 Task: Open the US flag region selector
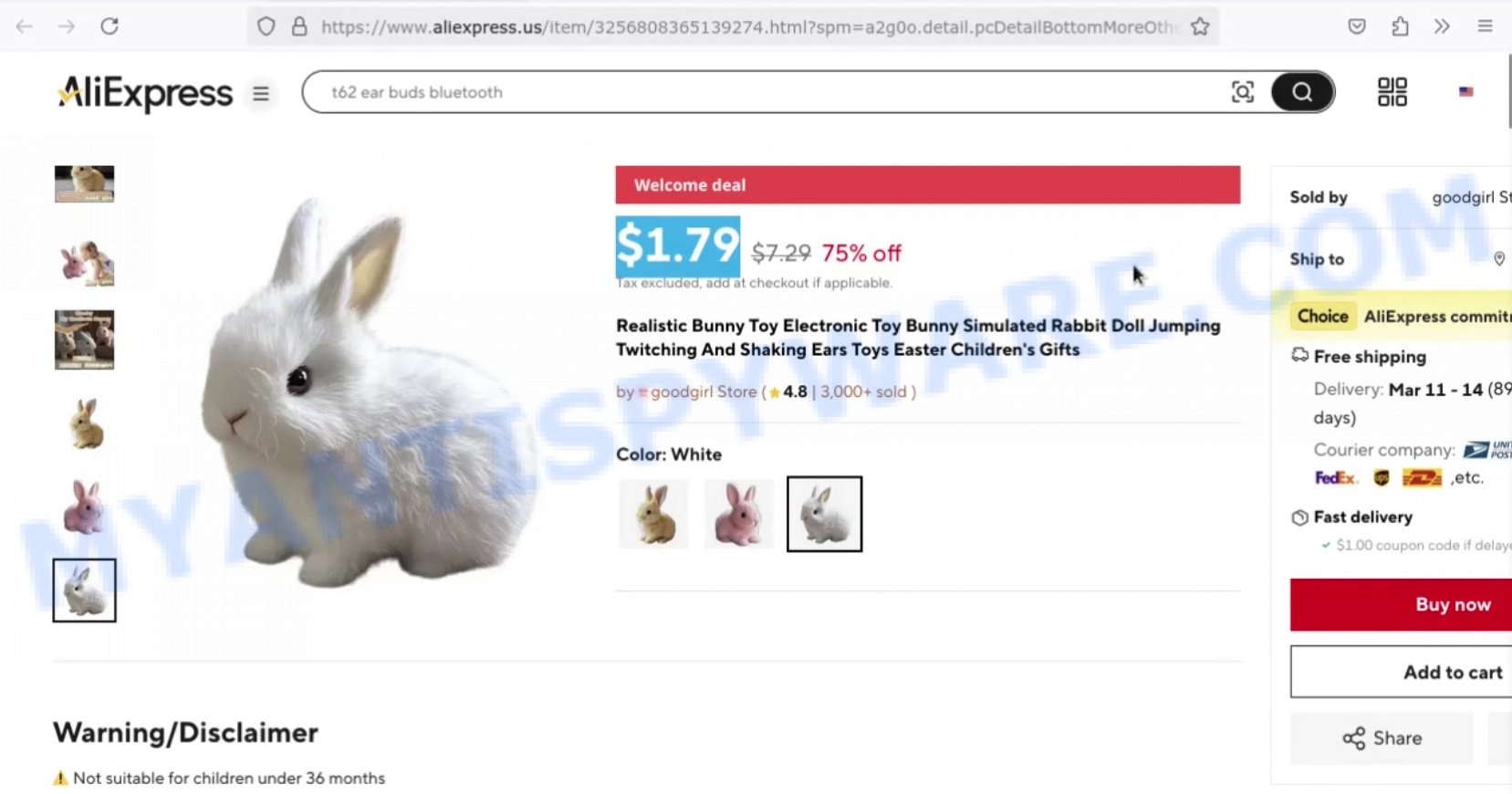tap(1465, 92)
